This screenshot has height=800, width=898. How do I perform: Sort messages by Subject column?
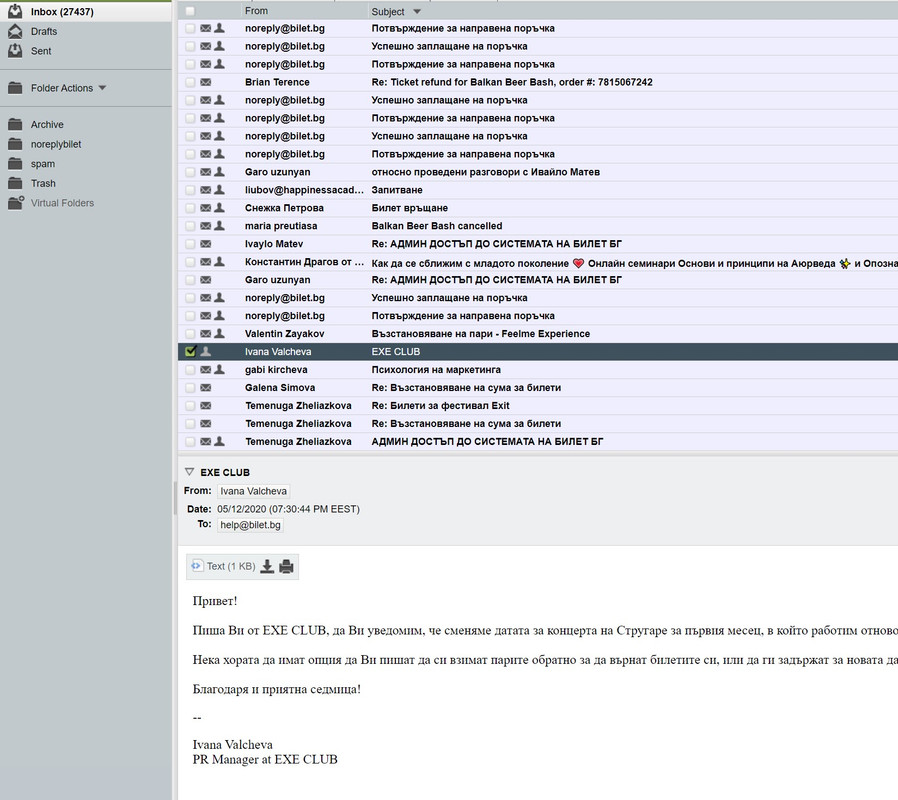[388, 11]
